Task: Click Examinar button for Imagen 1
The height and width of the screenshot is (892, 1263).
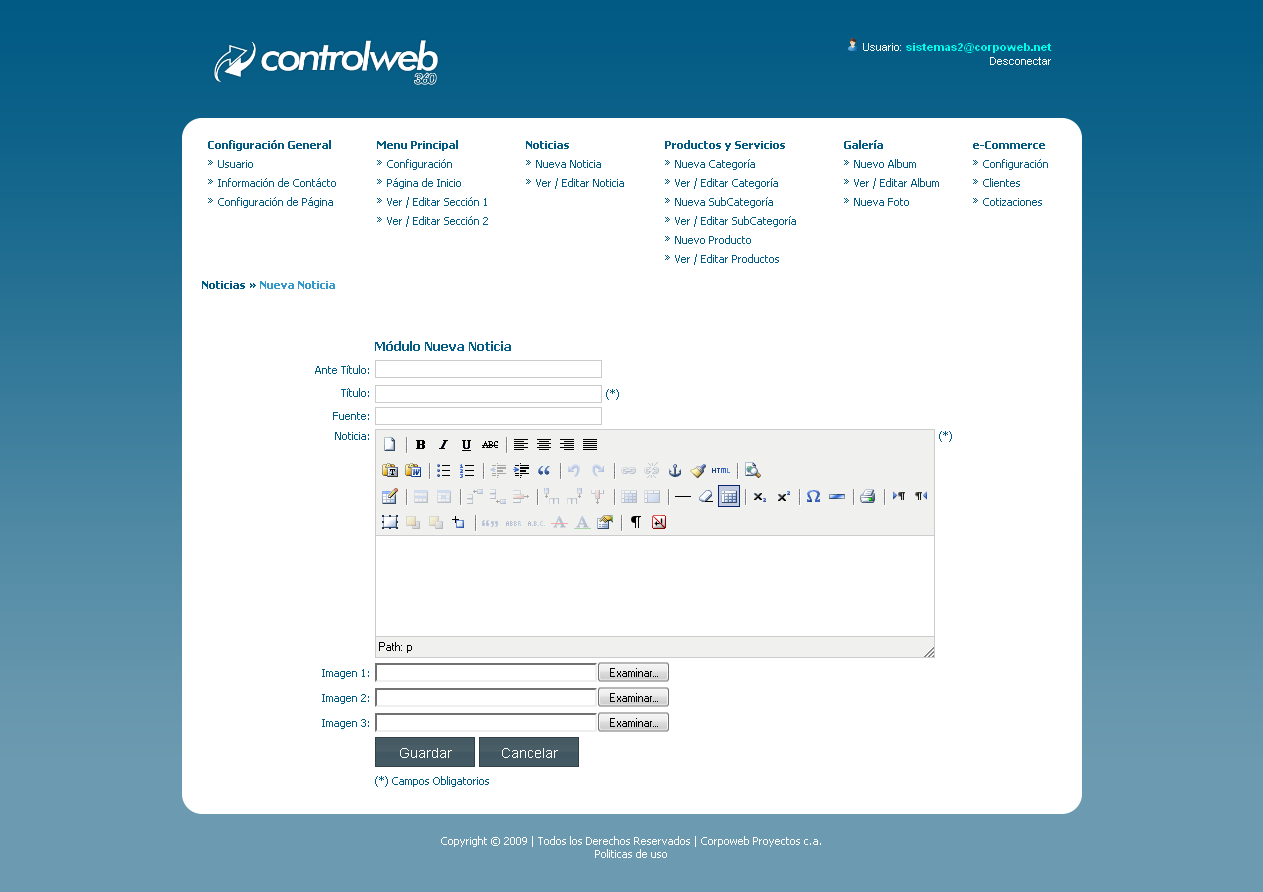Action: point(633,673)
